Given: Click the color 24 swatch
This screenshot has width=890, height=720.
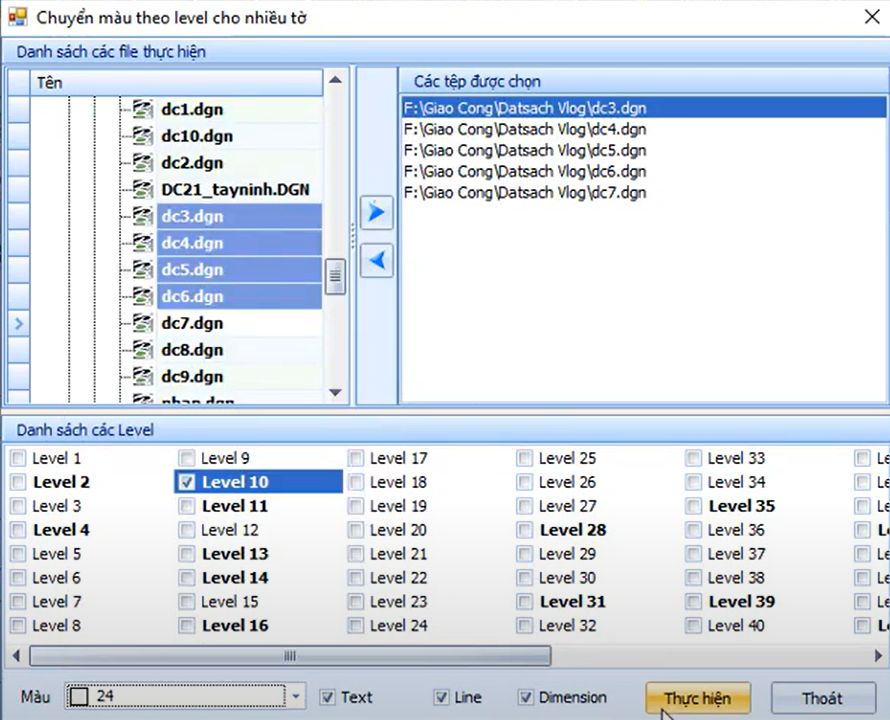Looking at the screenshot, I should tap(80, 697).
